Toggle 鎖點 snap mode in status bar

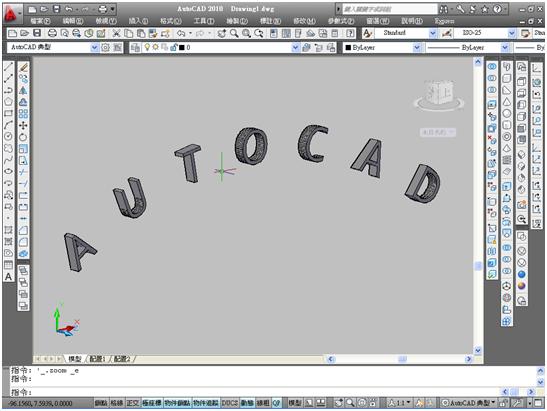(x=101, y=403)
